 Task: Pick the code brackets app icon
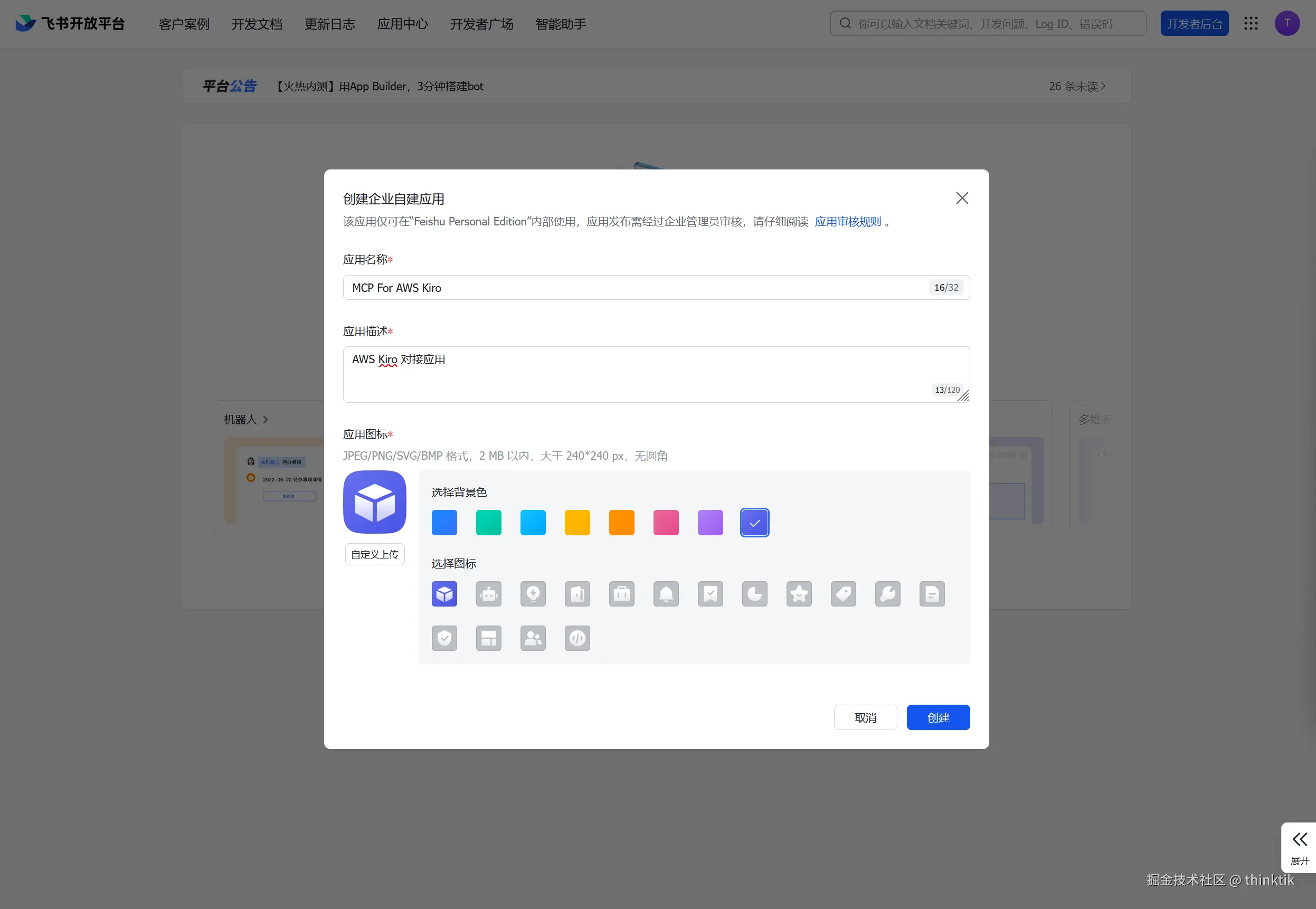click(577, 639)
